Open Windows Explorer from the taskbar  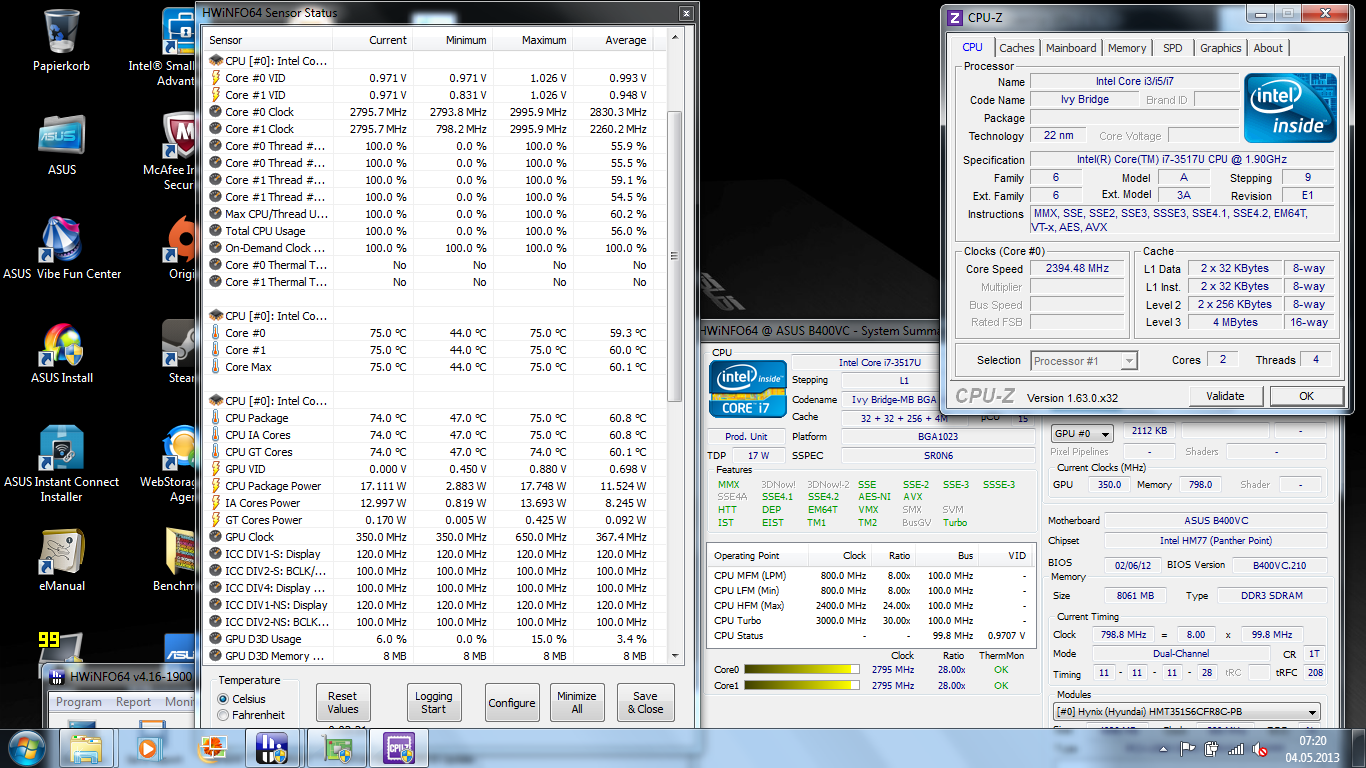point(86,748)
